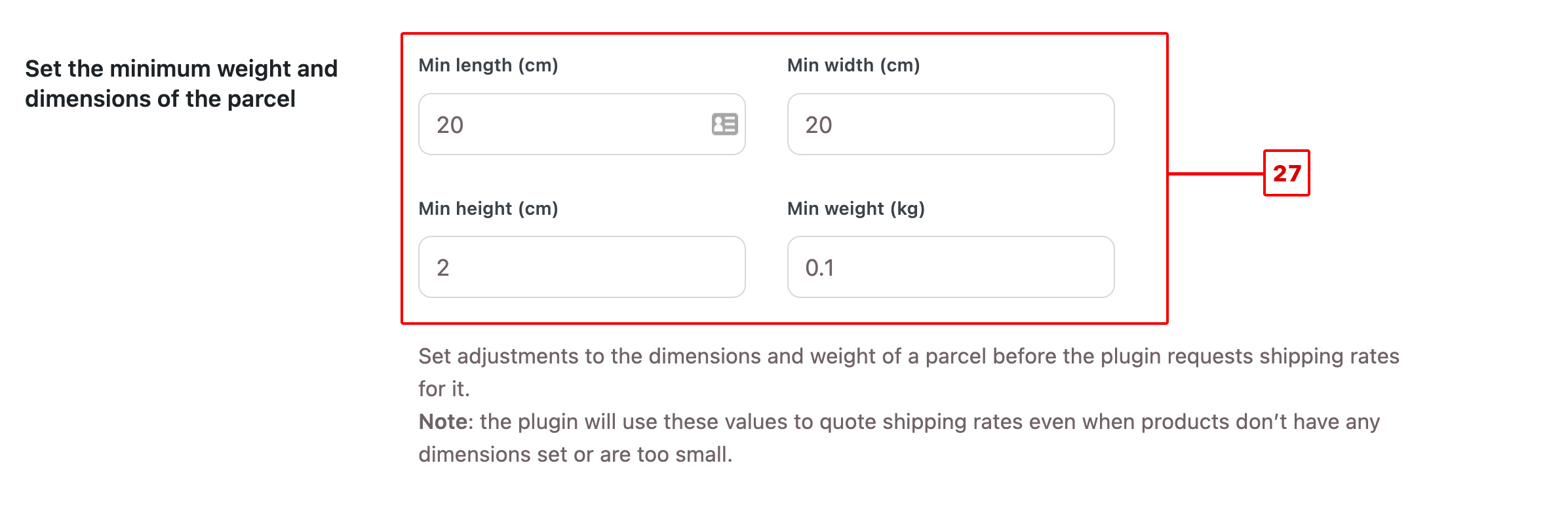Viewport: 1568px width, 520px height.
Task: Click the "Set adjustments to the dimensions" description line
Action: (909, 356)
